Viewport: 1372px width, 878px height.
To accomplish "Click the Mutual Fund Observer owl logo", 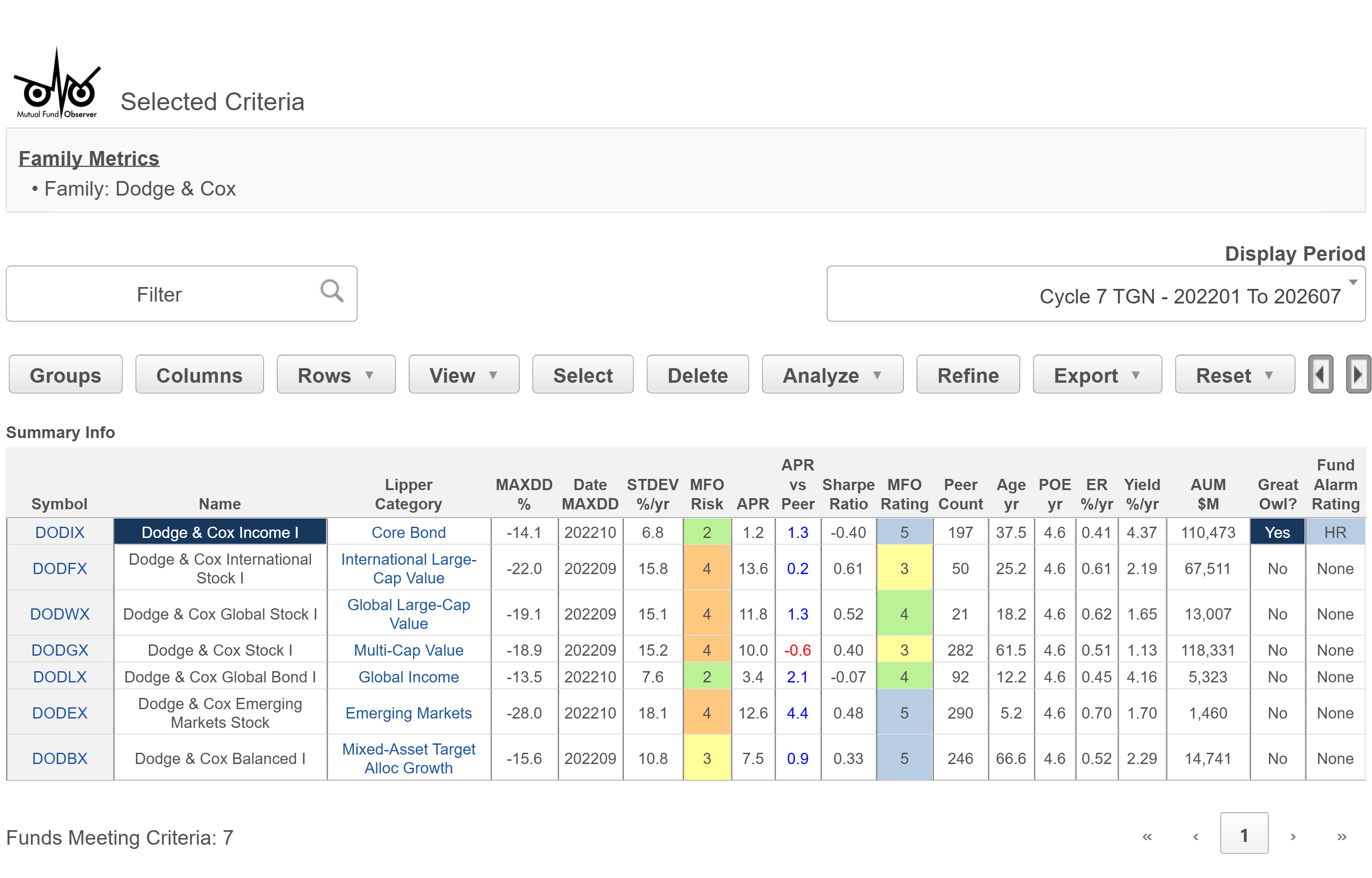I will click(57, 83).
